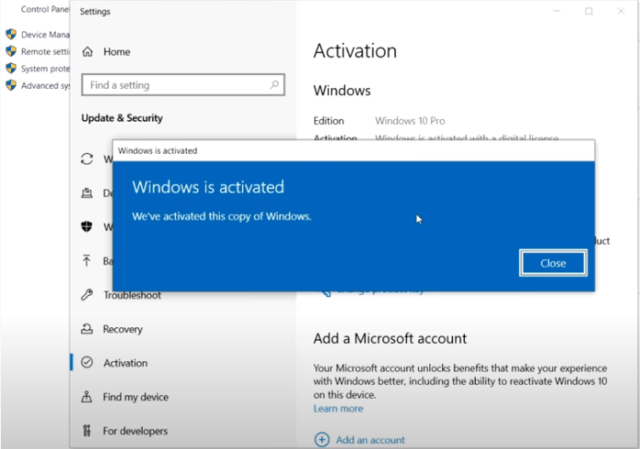Click the Find my device icon
Viewport: 640px width, 449px height.
87,396
